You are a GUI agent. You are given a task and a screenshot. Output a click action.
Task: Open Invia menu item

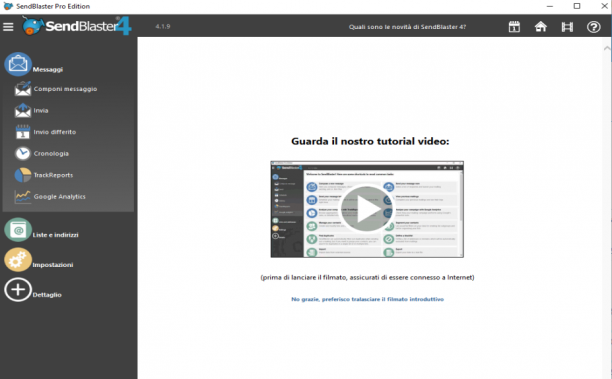point(41,110)
